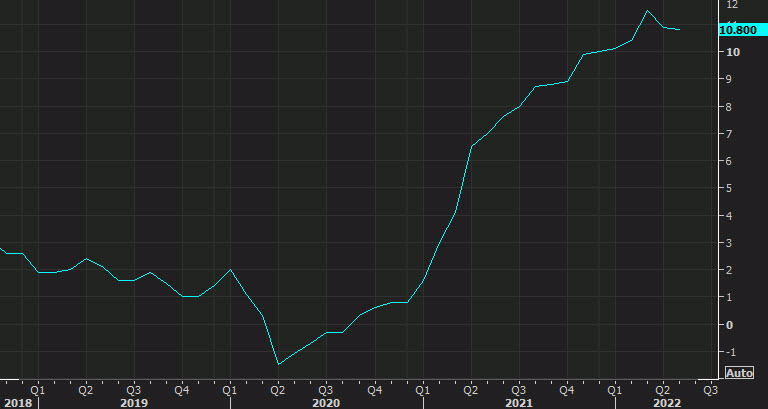Click the Auto scale button
The height and width of the screenshot is (409, 768).
(x=739, y=373)
